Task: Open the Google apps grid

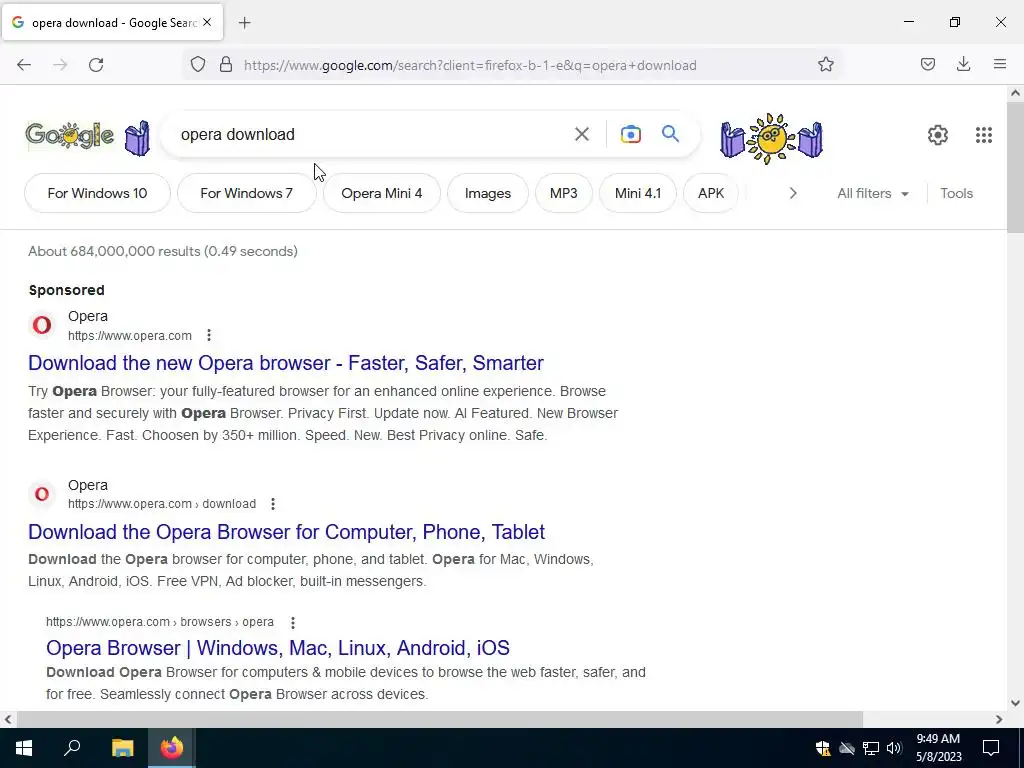Action: pyautogui.click(x=984, y=135)
